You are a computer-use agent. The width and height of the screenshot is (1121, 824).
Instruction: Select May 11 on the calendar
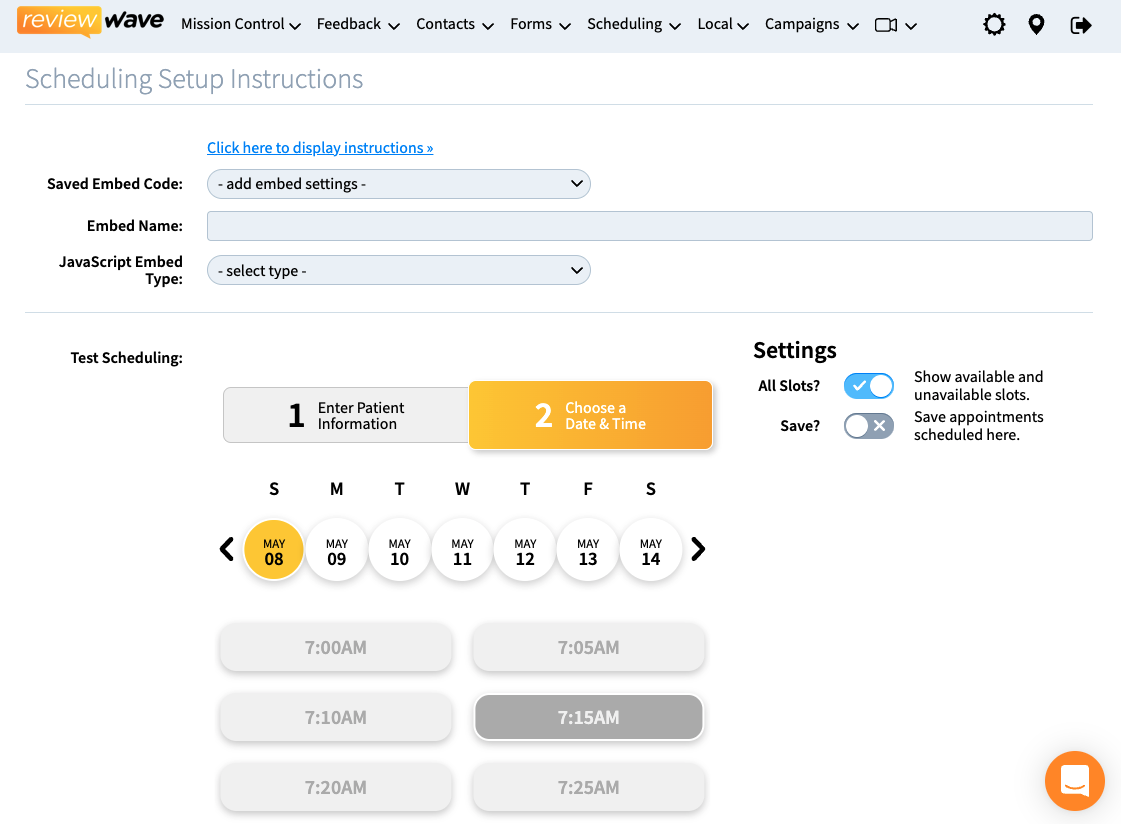coord(462,551)
